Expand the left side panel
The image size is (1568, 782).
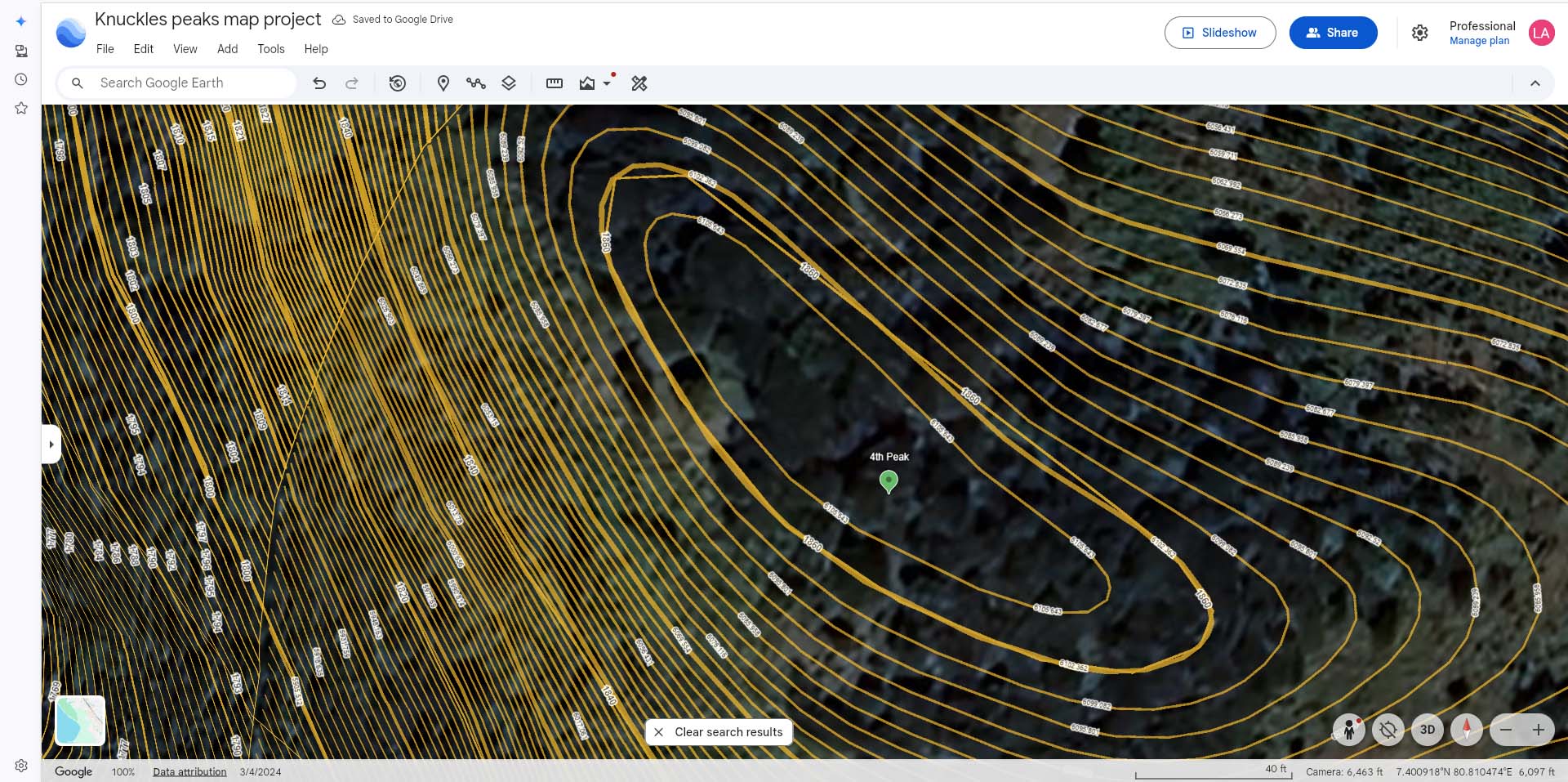51,445
